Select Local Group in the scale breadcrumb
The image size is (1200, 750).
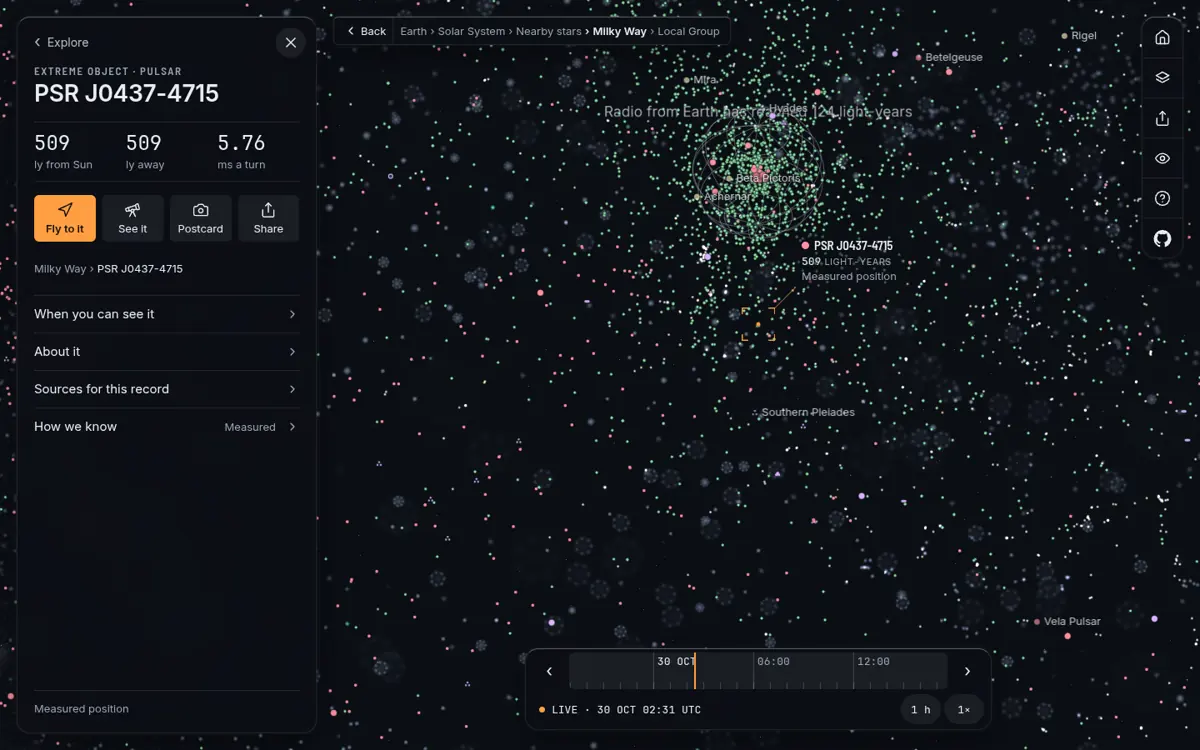[x=689, y=31]
